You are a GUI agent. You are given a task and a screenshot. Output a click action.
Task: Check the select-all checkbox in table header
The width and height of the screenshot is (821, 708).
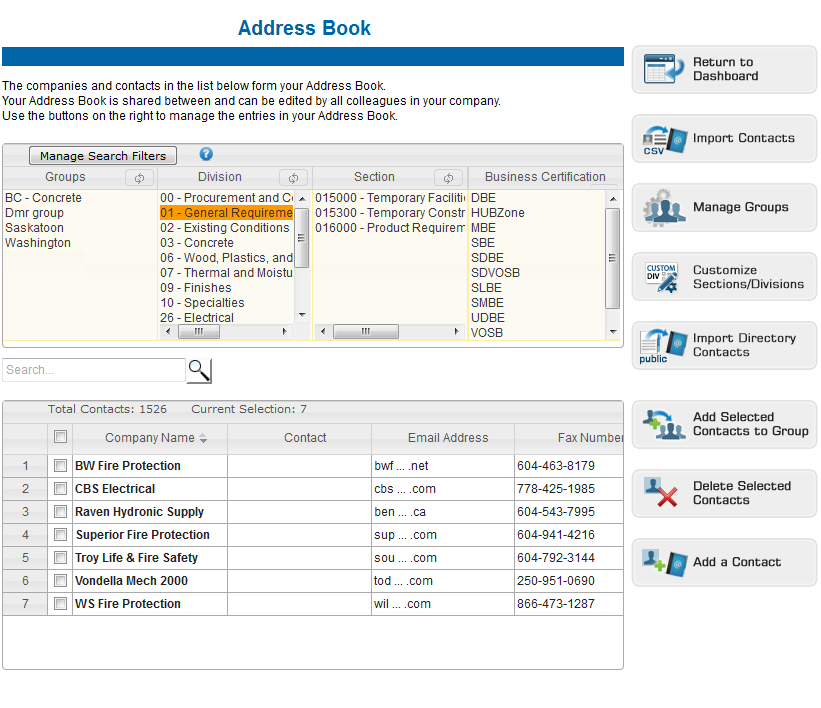tap(60, 436)
